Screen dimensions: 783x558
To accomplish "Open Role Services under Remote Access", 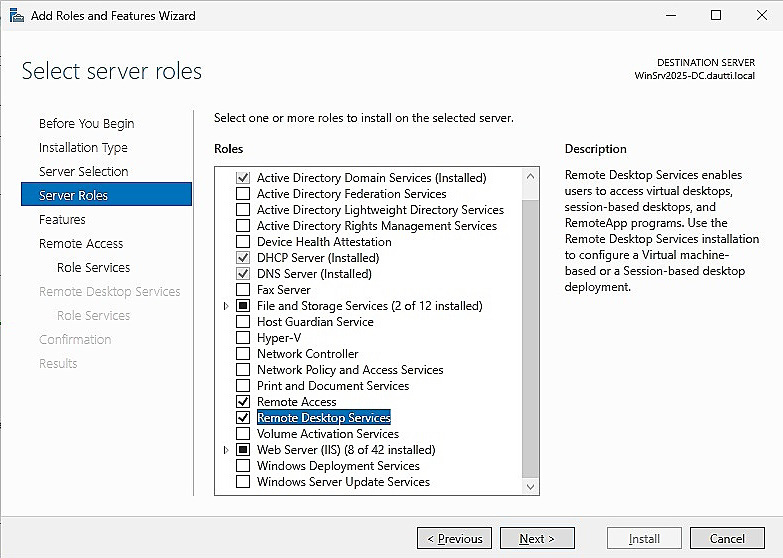I will coord(93,267).
